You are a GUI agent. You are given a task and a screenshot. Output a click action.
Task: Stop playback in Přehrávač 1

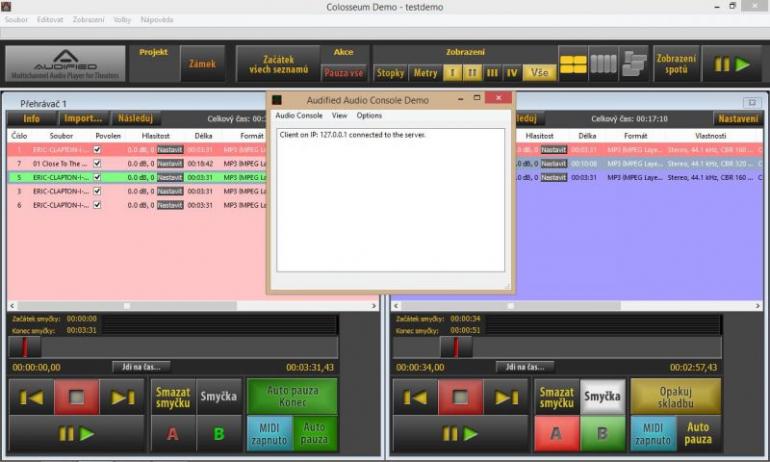(x=77, y=397)
